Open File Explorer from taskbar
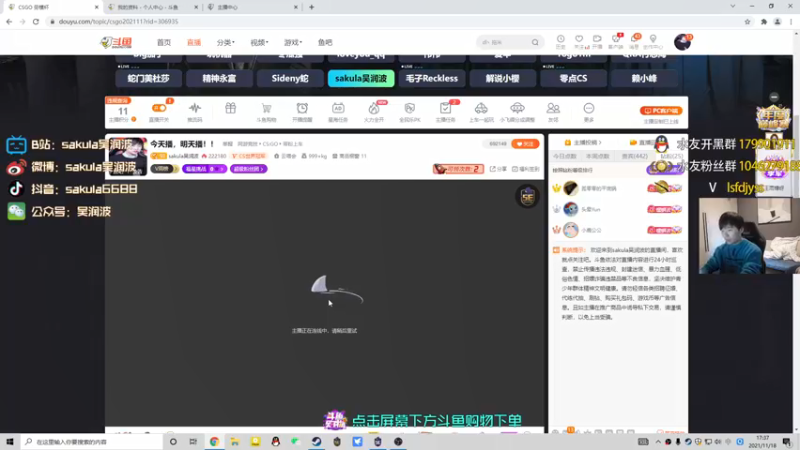The width and height of the screenshot is (800, 450). pos(235,442)
